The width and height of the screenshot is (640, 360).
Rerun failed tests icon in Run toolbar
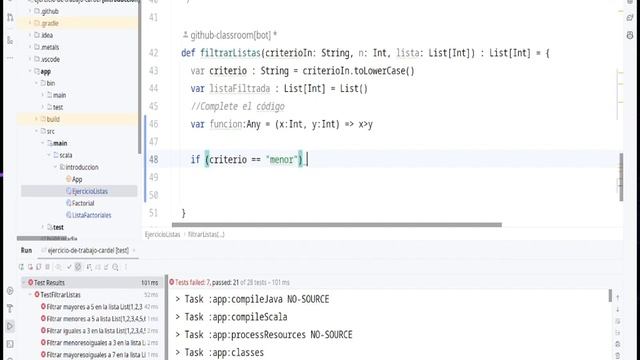(30, 267)
